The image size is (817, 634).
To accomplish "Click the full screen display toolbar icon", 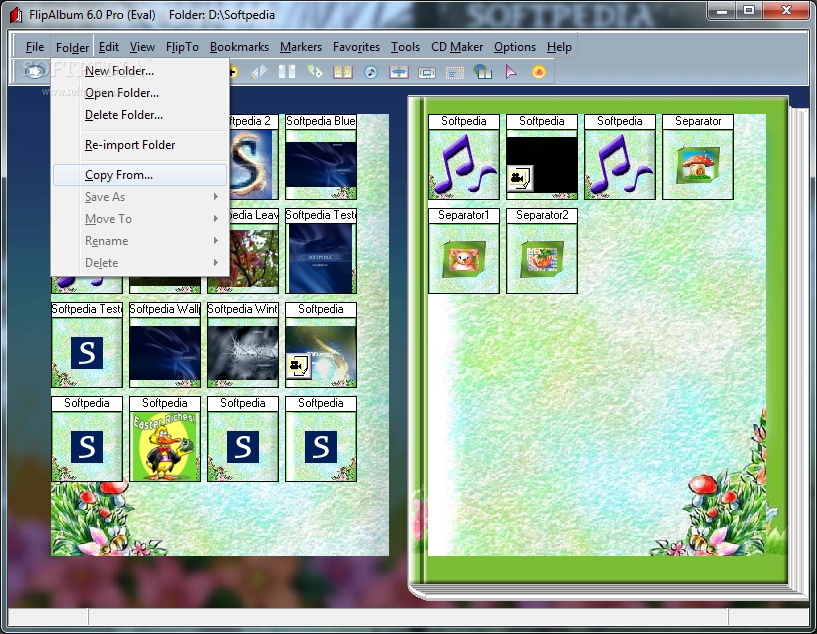I will [427, 72].
